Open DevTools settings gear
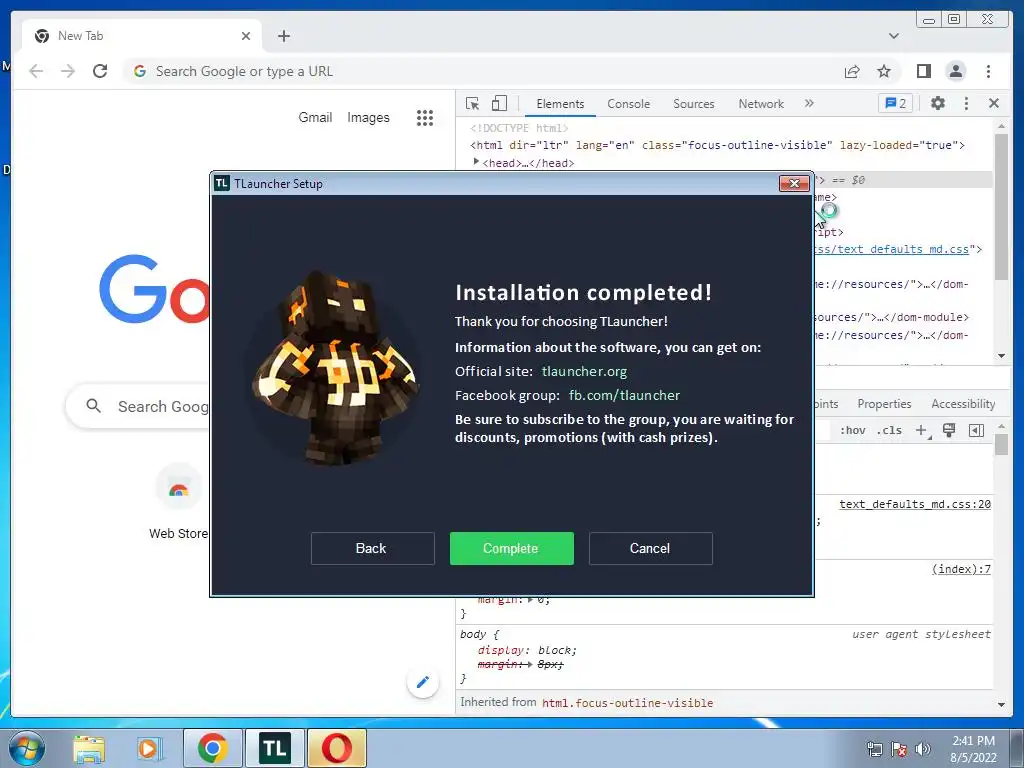The image size is (1024, 768). pyautogui.click(x=938, y=103)
